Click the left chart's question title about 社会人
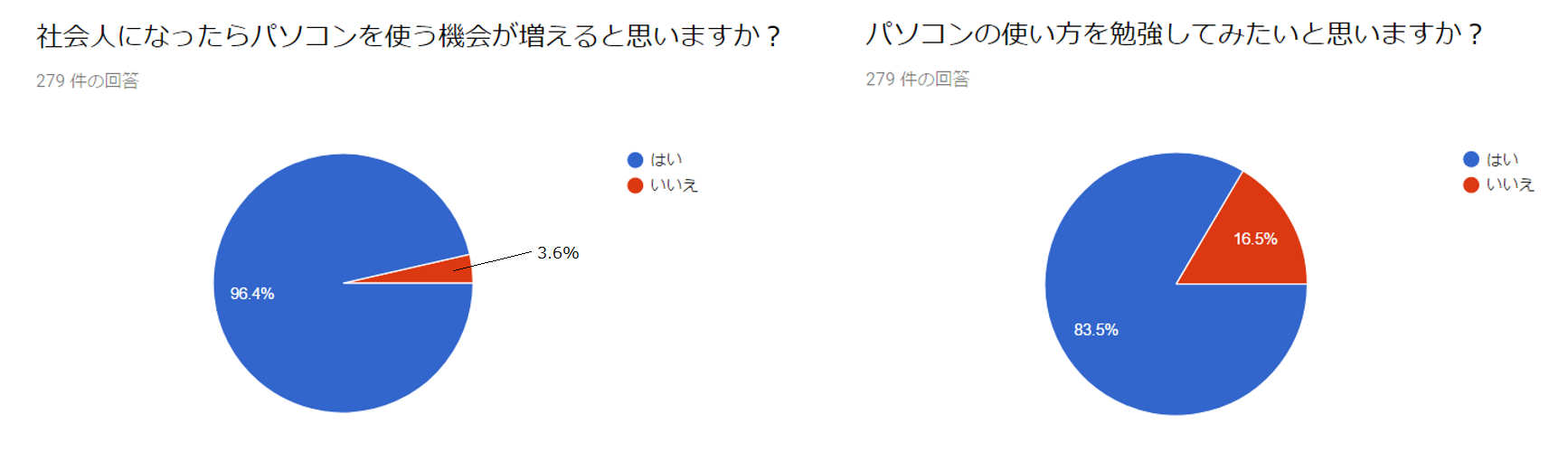 [408, 36]
